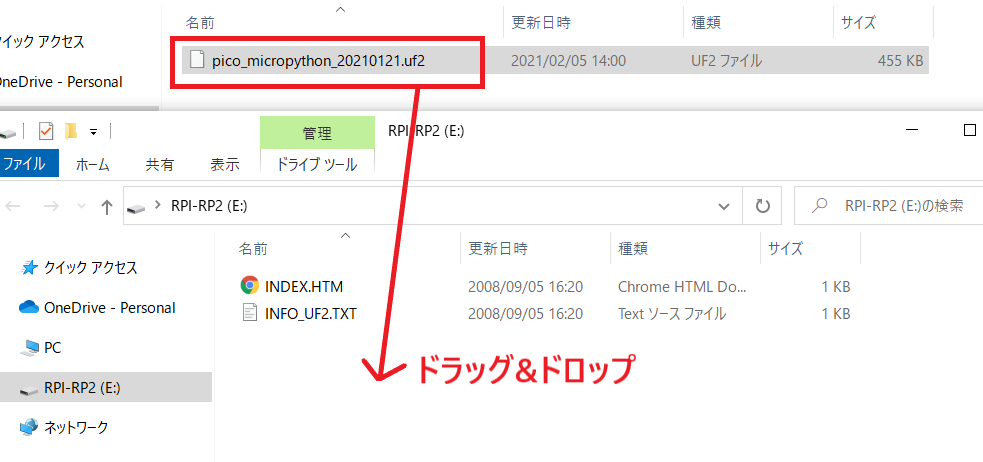This screenshot has height=462, width=983.
Task: Sort by 更新日時 column in upper window
Action: point(540,23)
